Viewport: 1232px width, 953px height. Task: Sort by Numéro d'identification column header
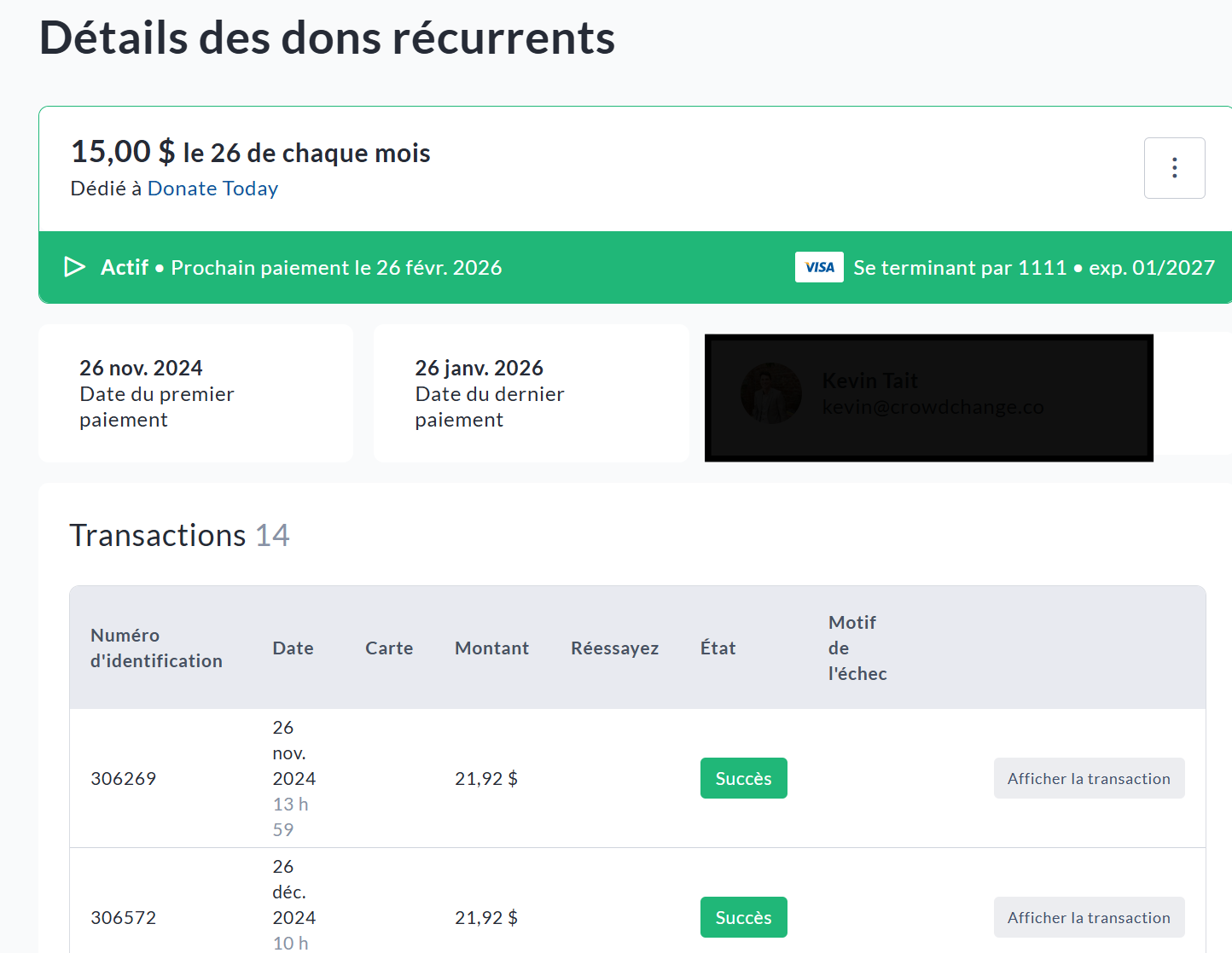[156, 648]
